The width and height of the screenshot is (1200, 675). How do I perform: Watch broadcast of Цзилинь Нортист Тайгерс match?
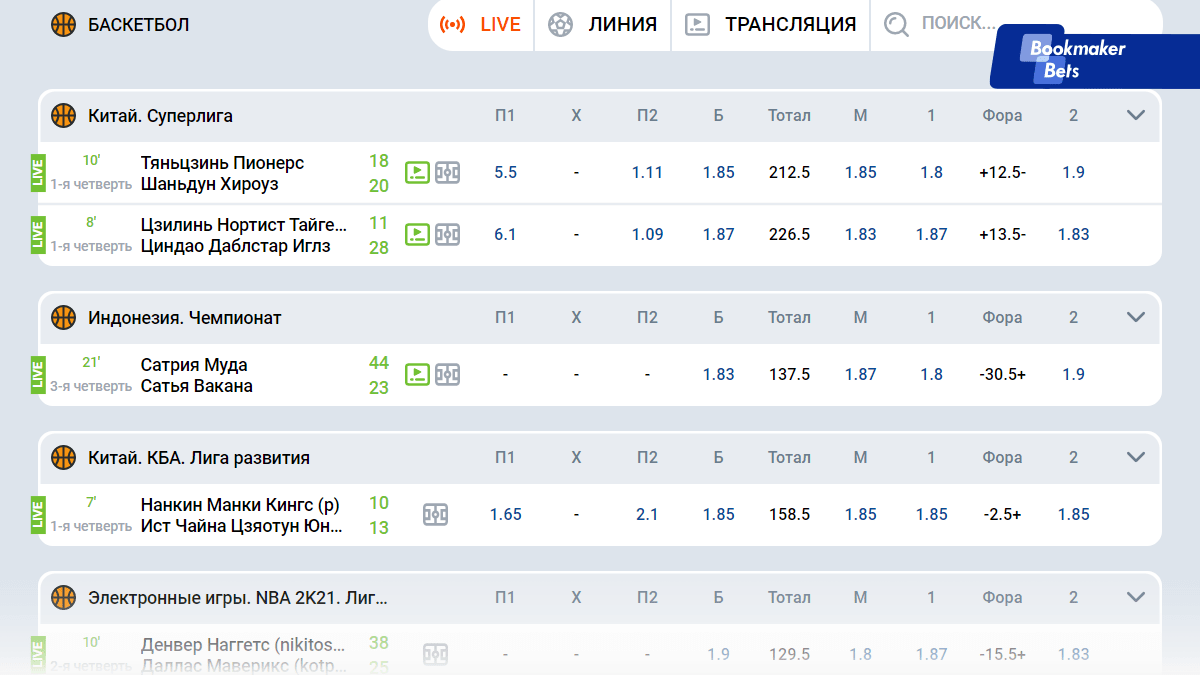[x=417, y=235]
